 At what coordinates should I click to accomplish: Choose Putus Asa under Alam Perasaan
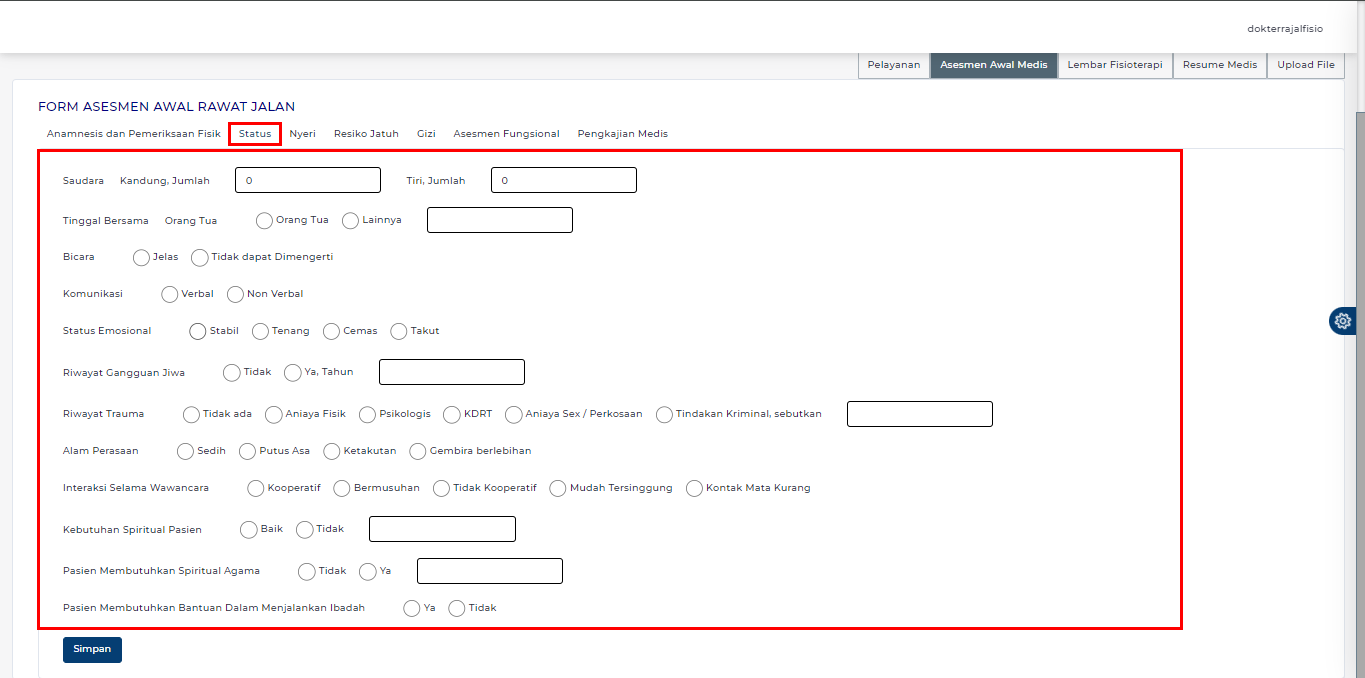(248, 451)
